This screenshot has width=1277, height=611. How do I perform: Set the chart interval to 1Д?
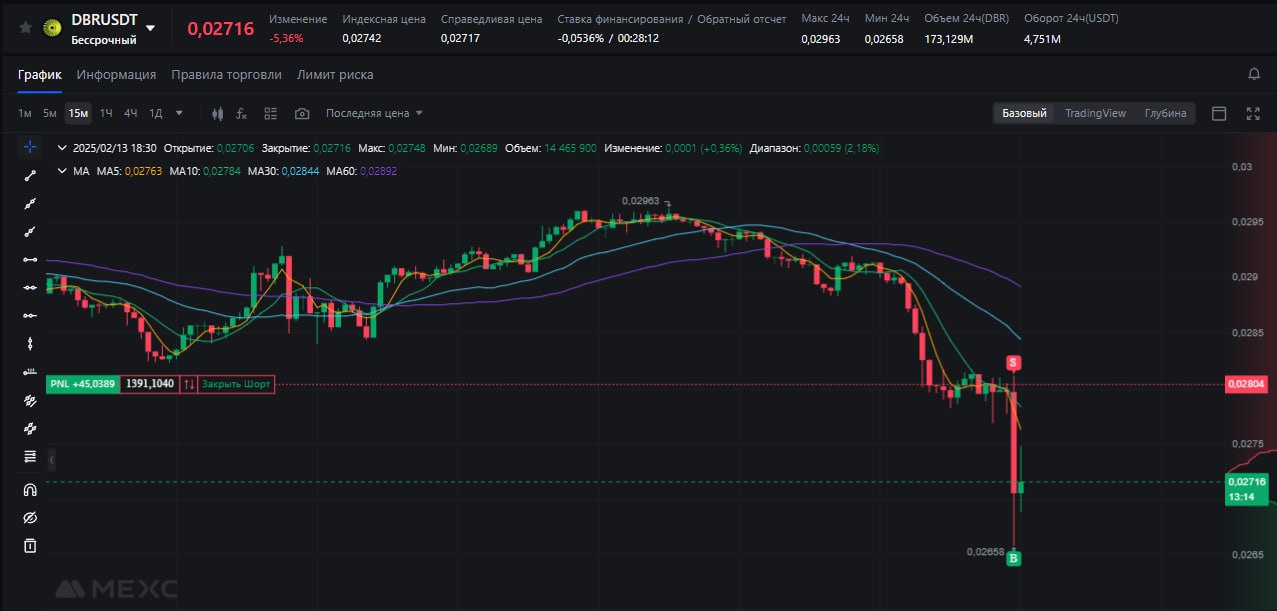coord(156,113)
